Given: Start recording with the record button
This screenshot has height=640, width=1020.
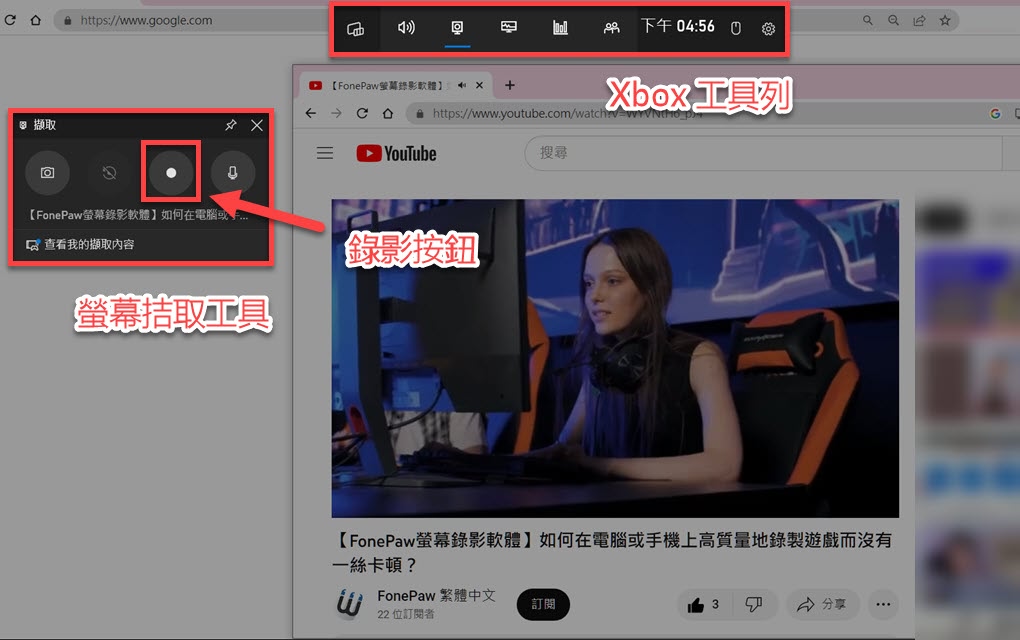Looking at the screenshot, I should point(171,173).
